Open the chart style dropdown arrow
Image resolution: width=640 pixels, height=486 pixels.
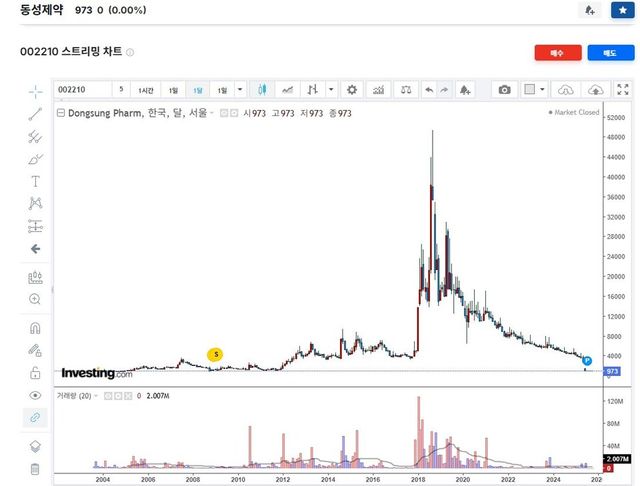(x=331, y=89)
